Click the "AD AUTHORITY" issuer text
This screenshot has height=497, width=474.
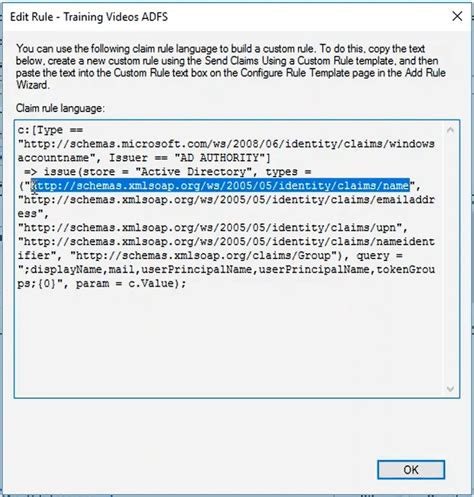click(219, 158)
